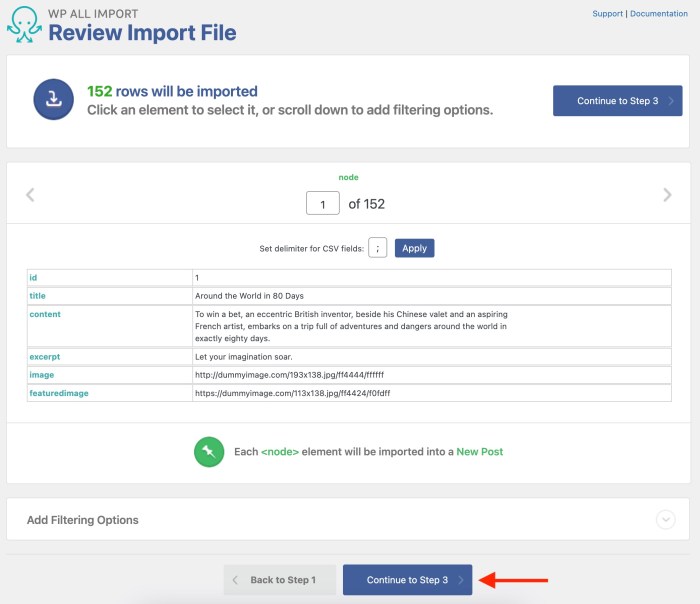The image size is (700, 604).
Task: Open the Documentation link
Action: click(658, 14)
